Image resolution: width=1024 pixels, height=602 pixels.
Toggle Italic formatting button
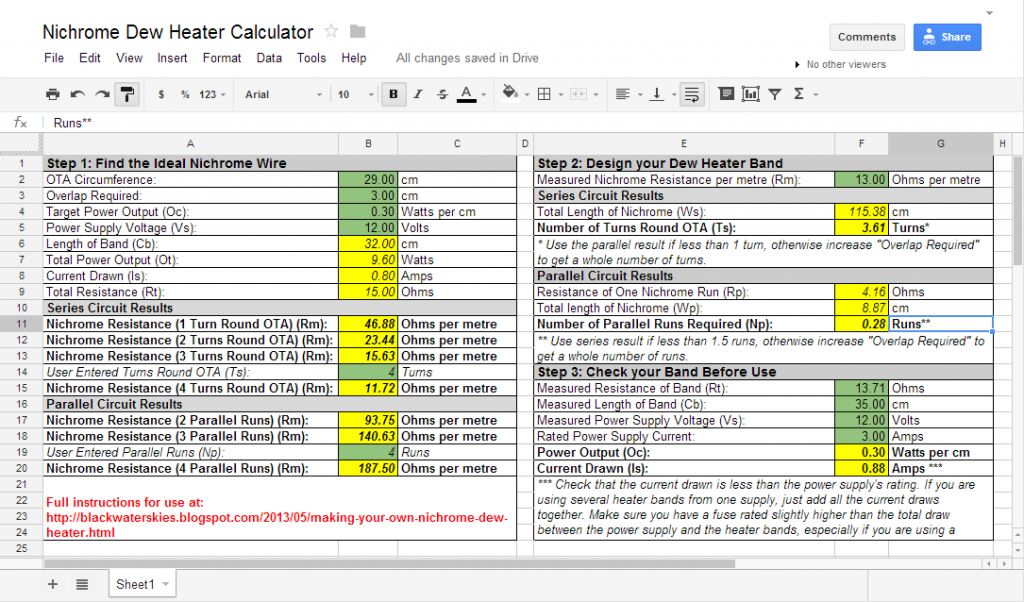(x=418, y=95)
